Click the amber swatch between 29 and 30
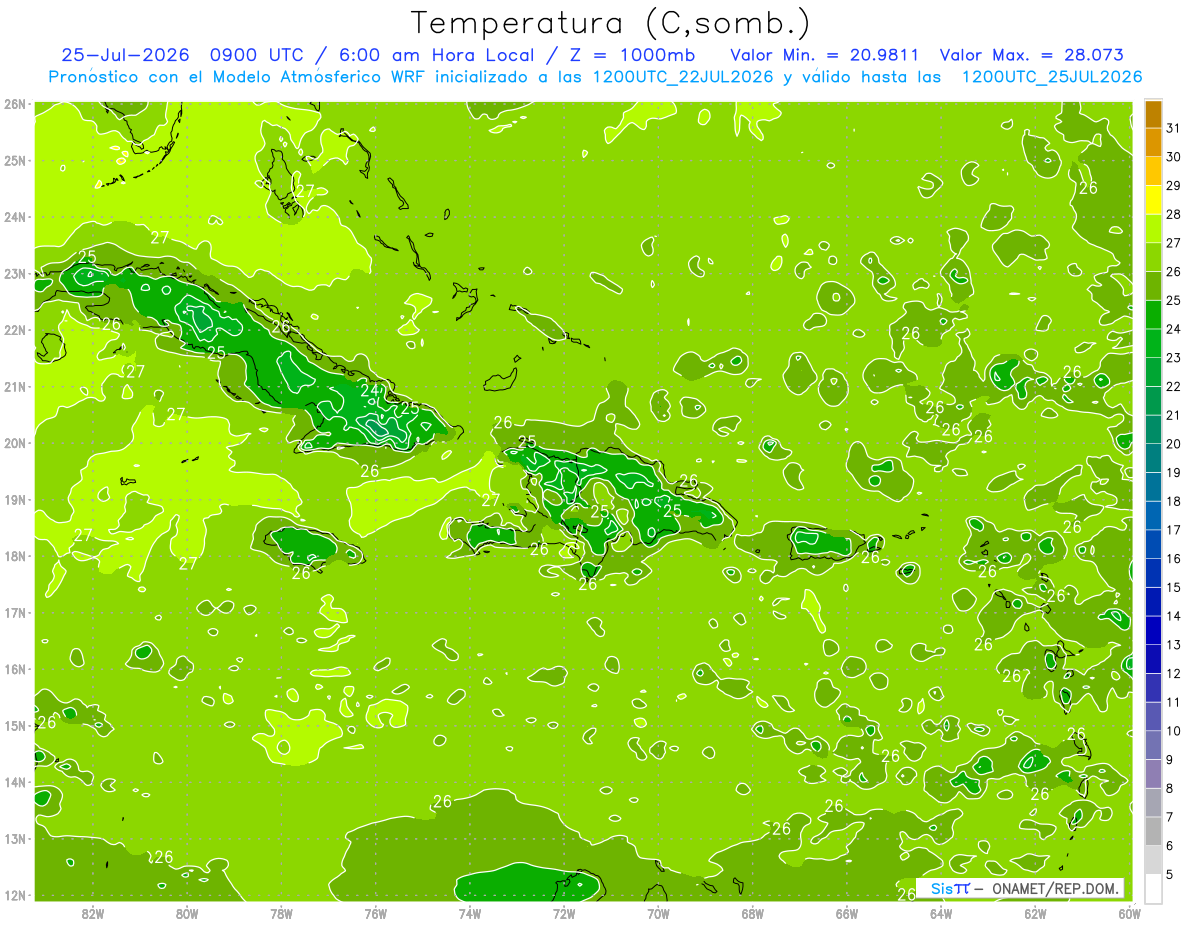 tap(1153, 171)
